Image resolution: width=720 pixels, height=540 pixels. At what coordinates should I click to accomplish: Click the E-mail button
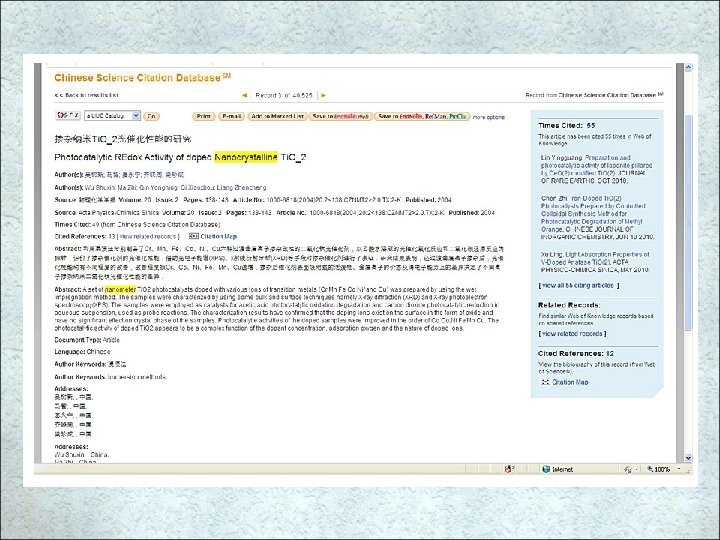pos(231,117)
